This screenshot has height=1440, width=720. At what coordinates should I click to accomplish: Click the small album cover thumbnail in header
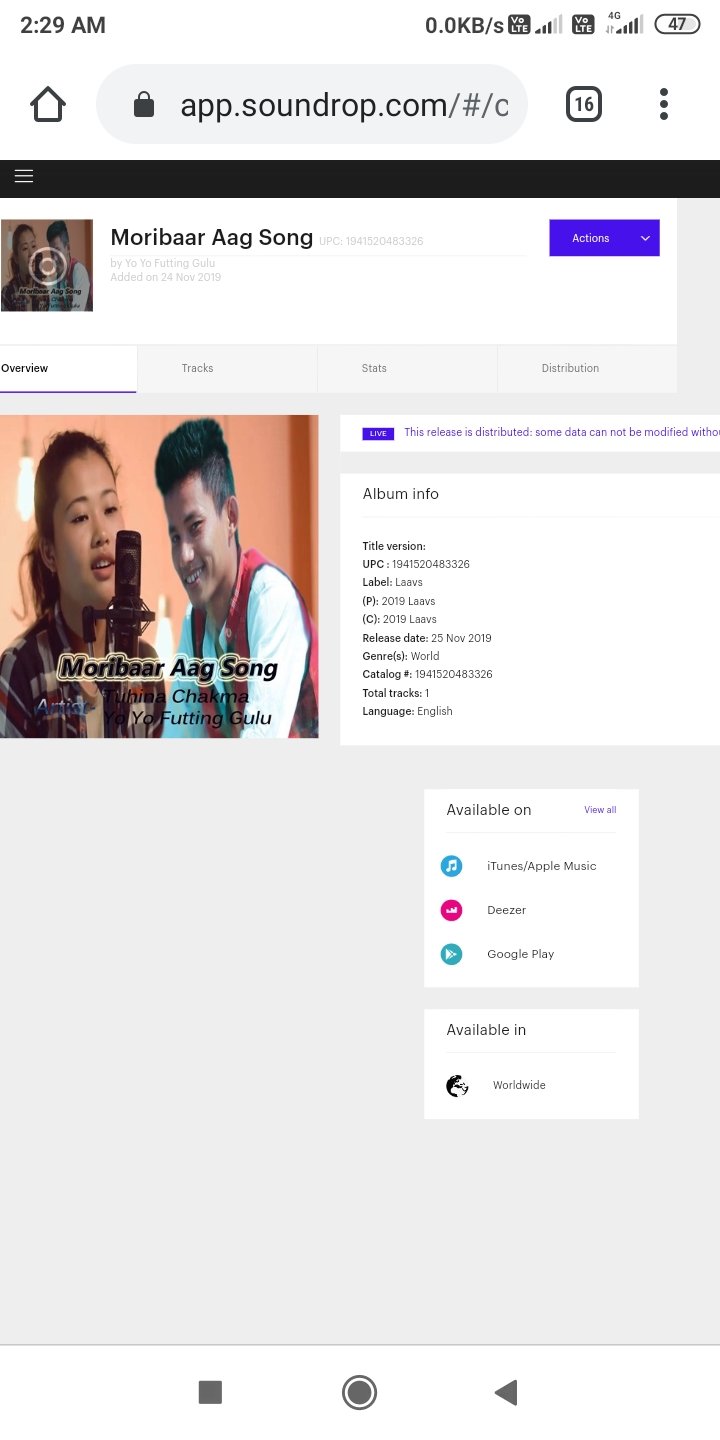click(47, 265)
